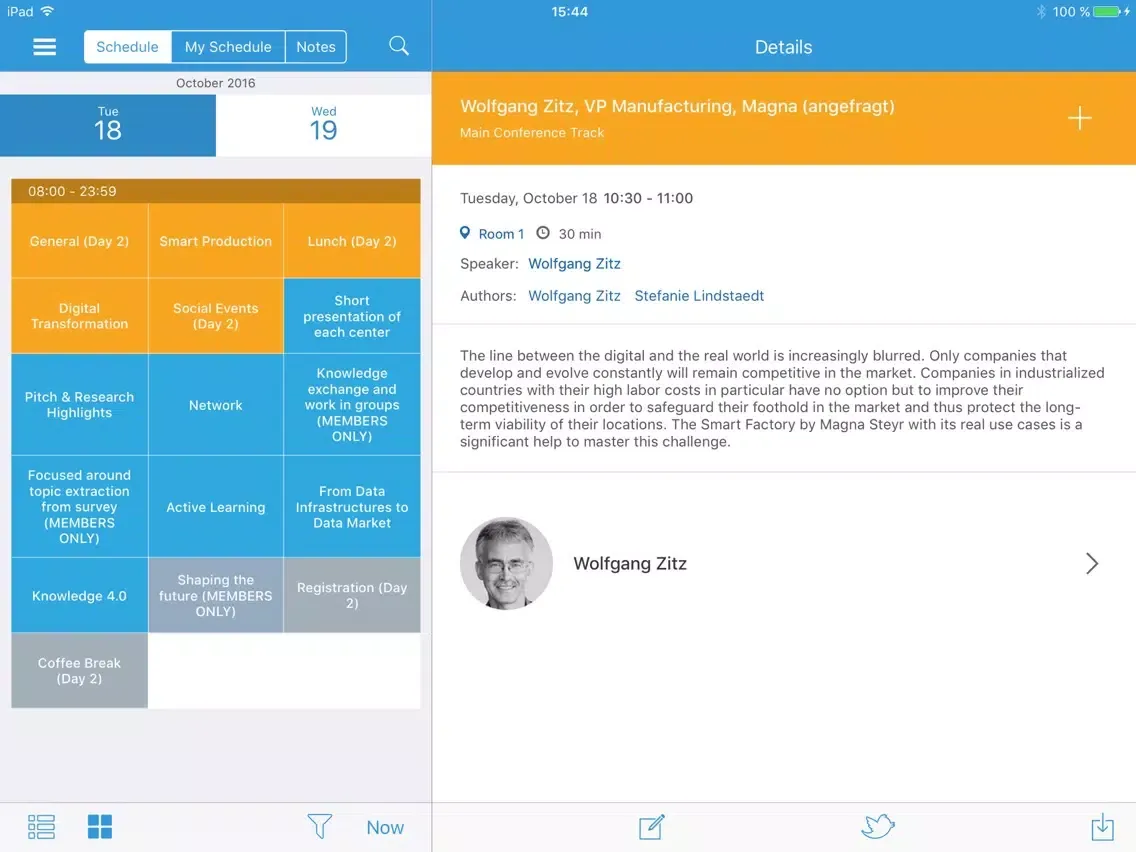Expand Wolfgang Zitz profile chevron
The image size is (1136, 852).
pos(1091,564)
